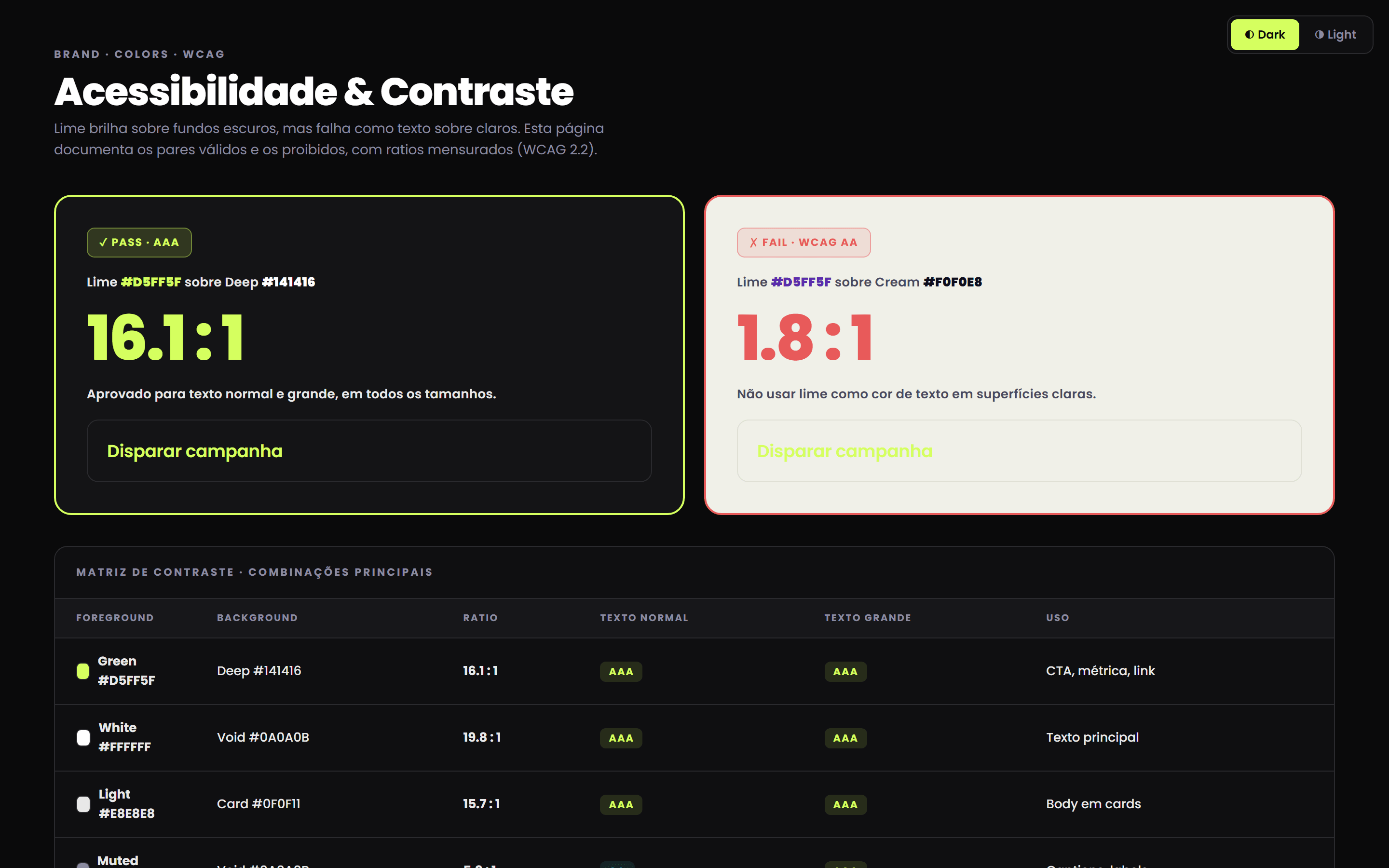Click the large 16.1:1 ratio heading
The width and height of the screenshot is (1389, 868).
pyautogui.click(x=165, y=337)
